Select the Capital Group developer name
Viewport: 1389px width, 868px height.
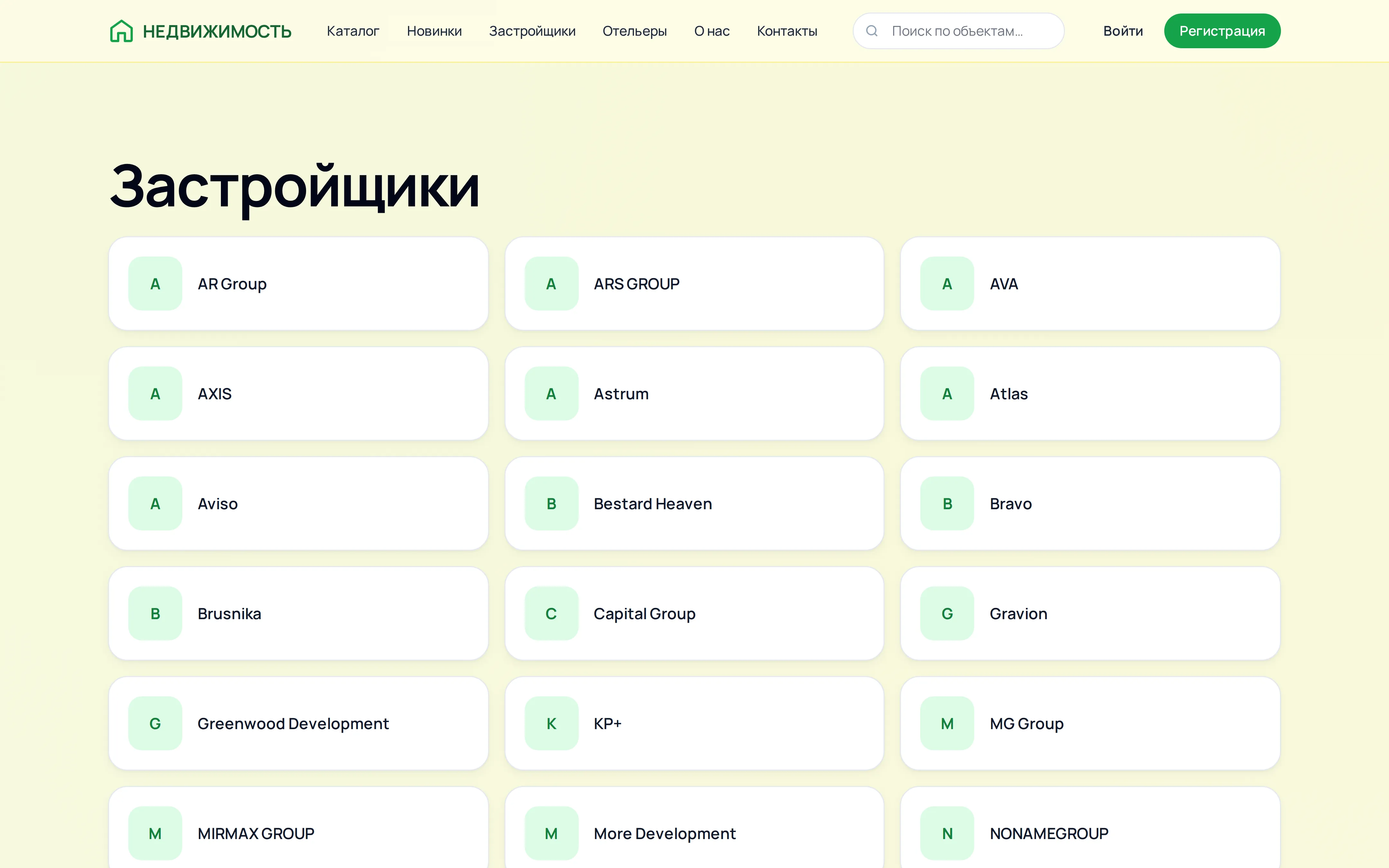645,614
